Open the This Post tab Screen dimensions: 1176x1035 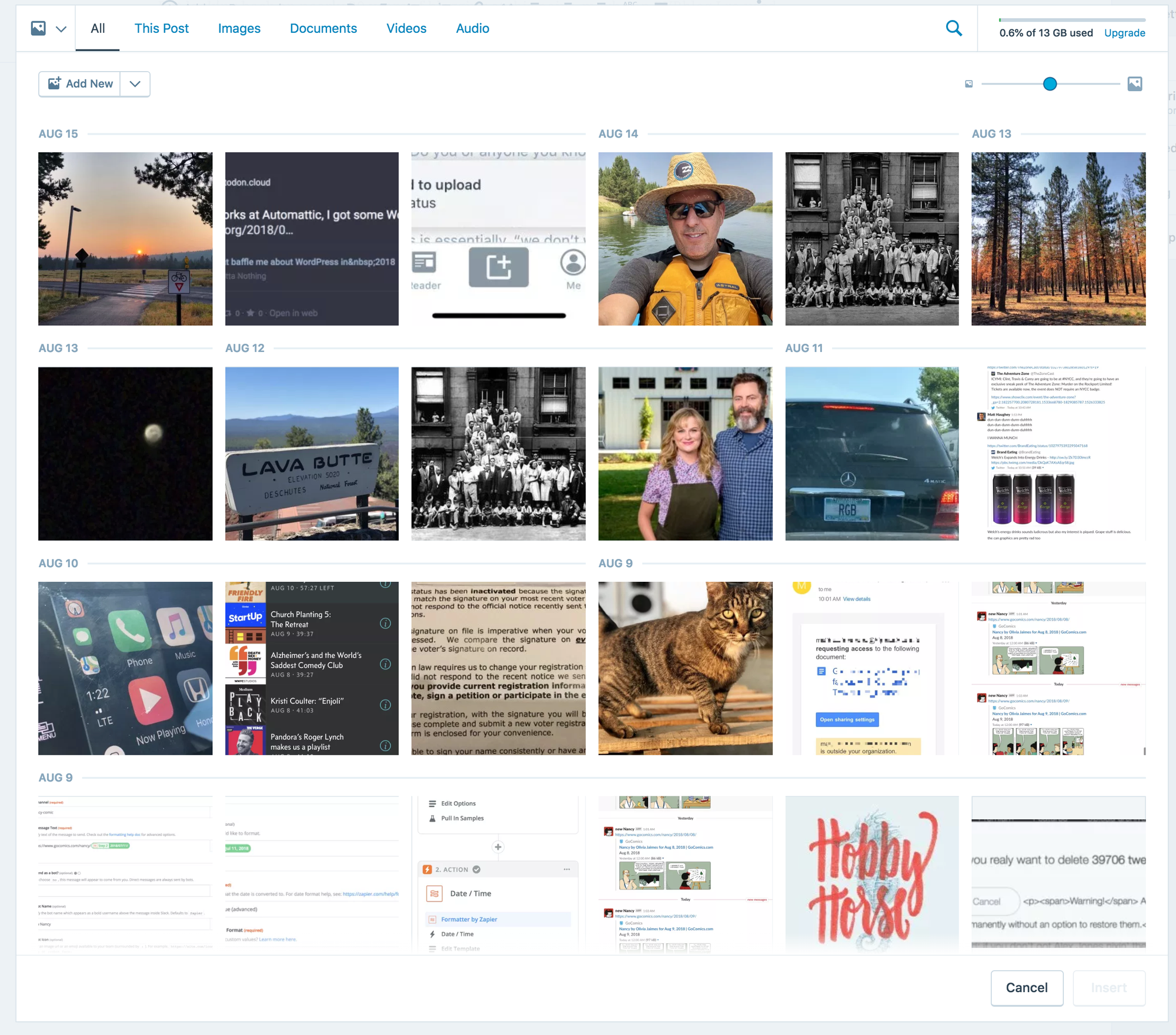click(x=161, y=28)
